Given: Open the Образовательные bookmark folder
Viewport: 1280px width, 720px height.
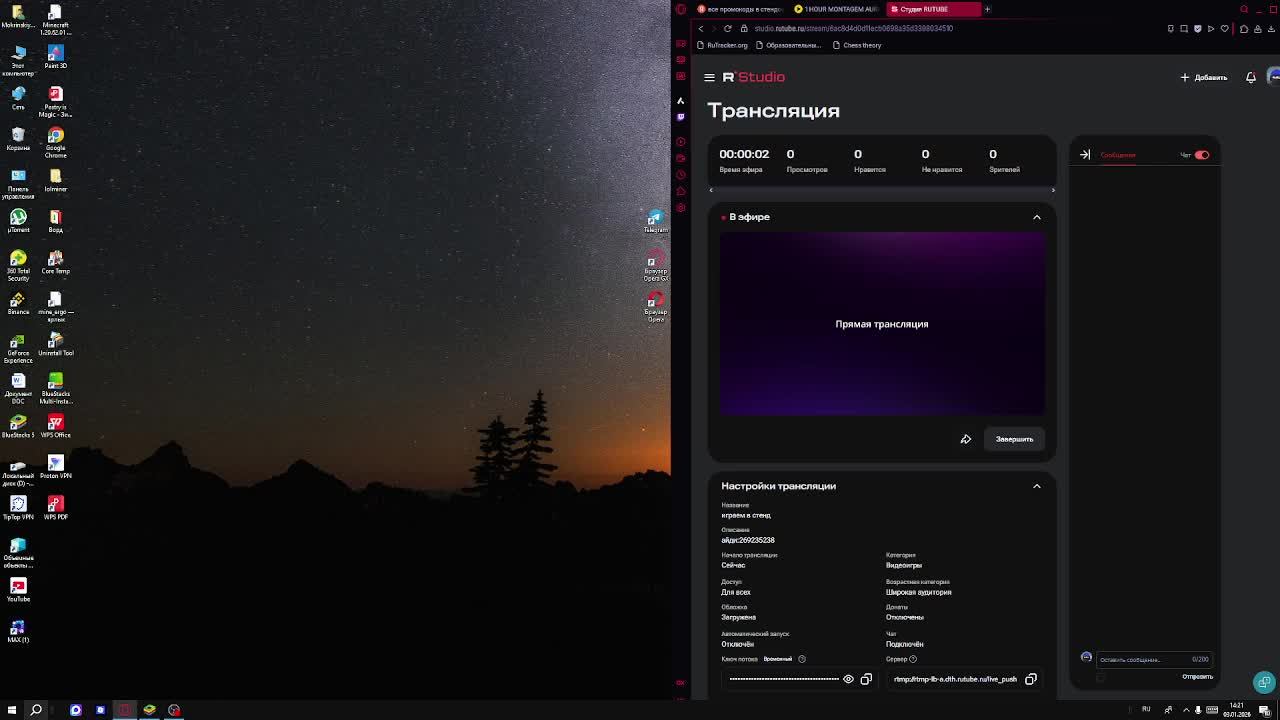Looking at the screenshot, I should coord(788,45).
